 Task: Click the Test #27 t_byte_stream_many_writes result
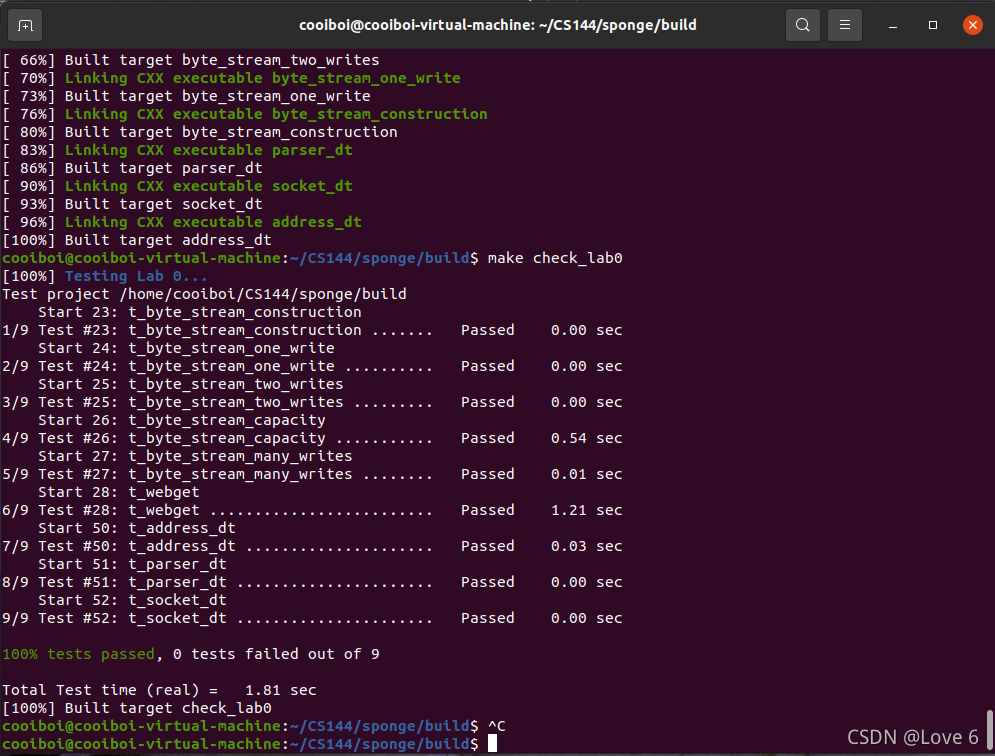pyautogui.click(x=312, y=474)
